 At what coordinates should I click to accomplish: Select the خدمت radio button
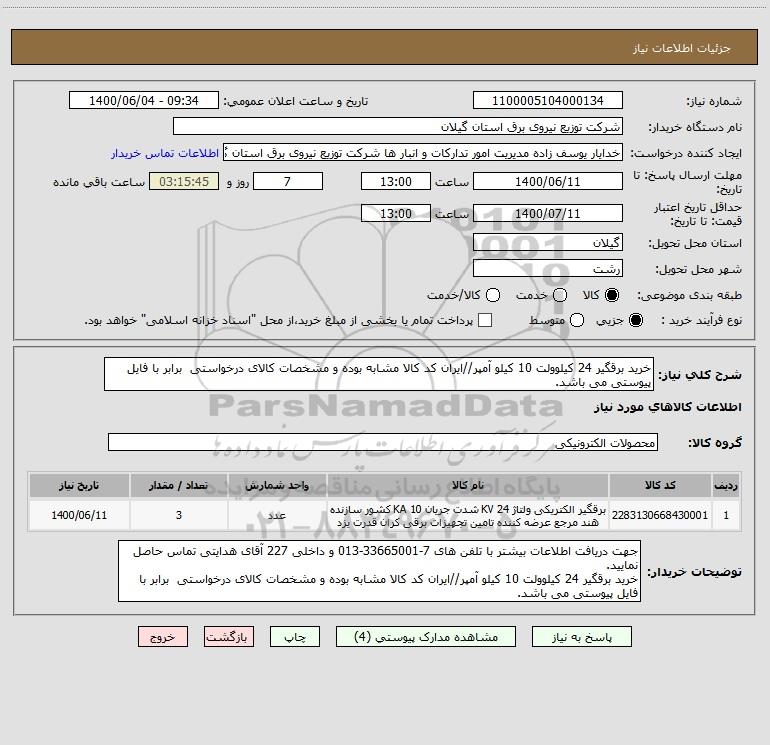pyautogui.click(x=560, y=295)
